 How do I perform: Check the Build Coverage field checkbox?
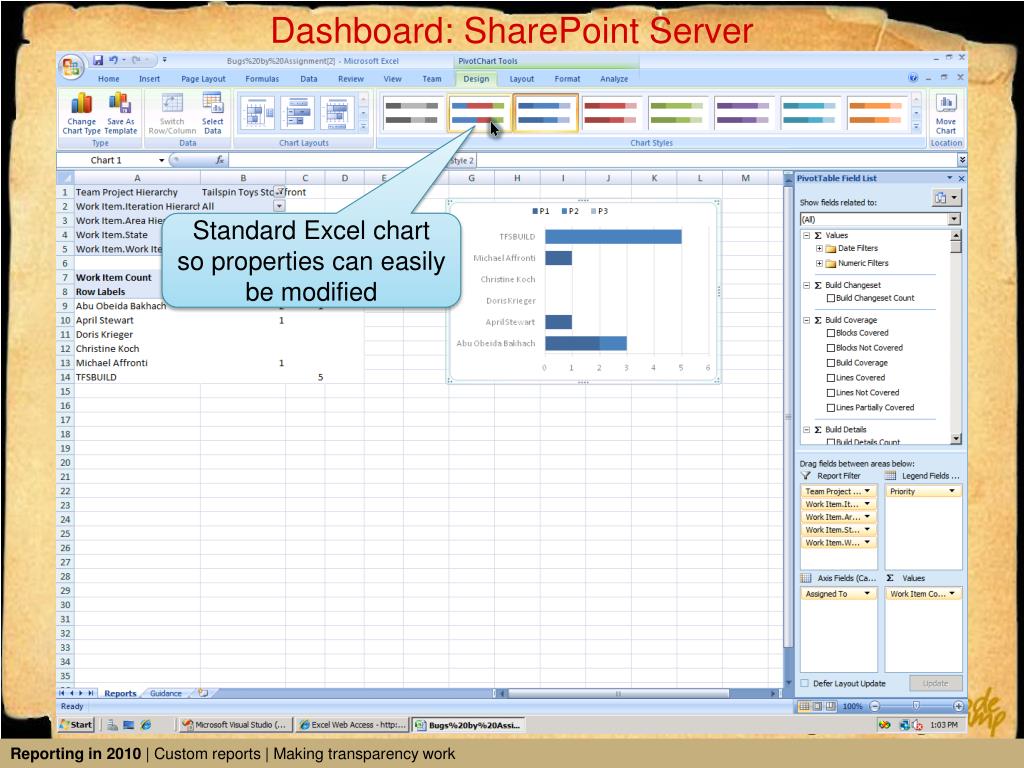coord(831,363)
